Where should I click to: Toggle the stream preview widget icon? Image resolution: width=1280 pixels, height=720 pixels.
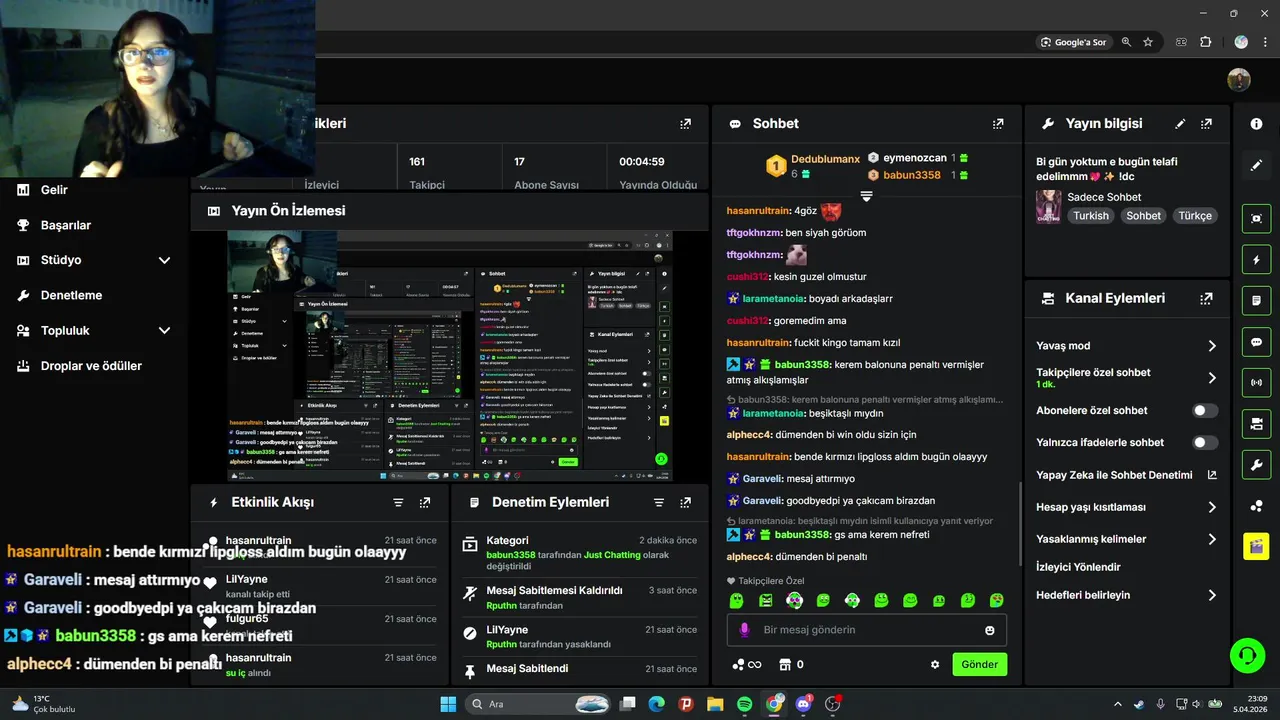pos(1256,218)
